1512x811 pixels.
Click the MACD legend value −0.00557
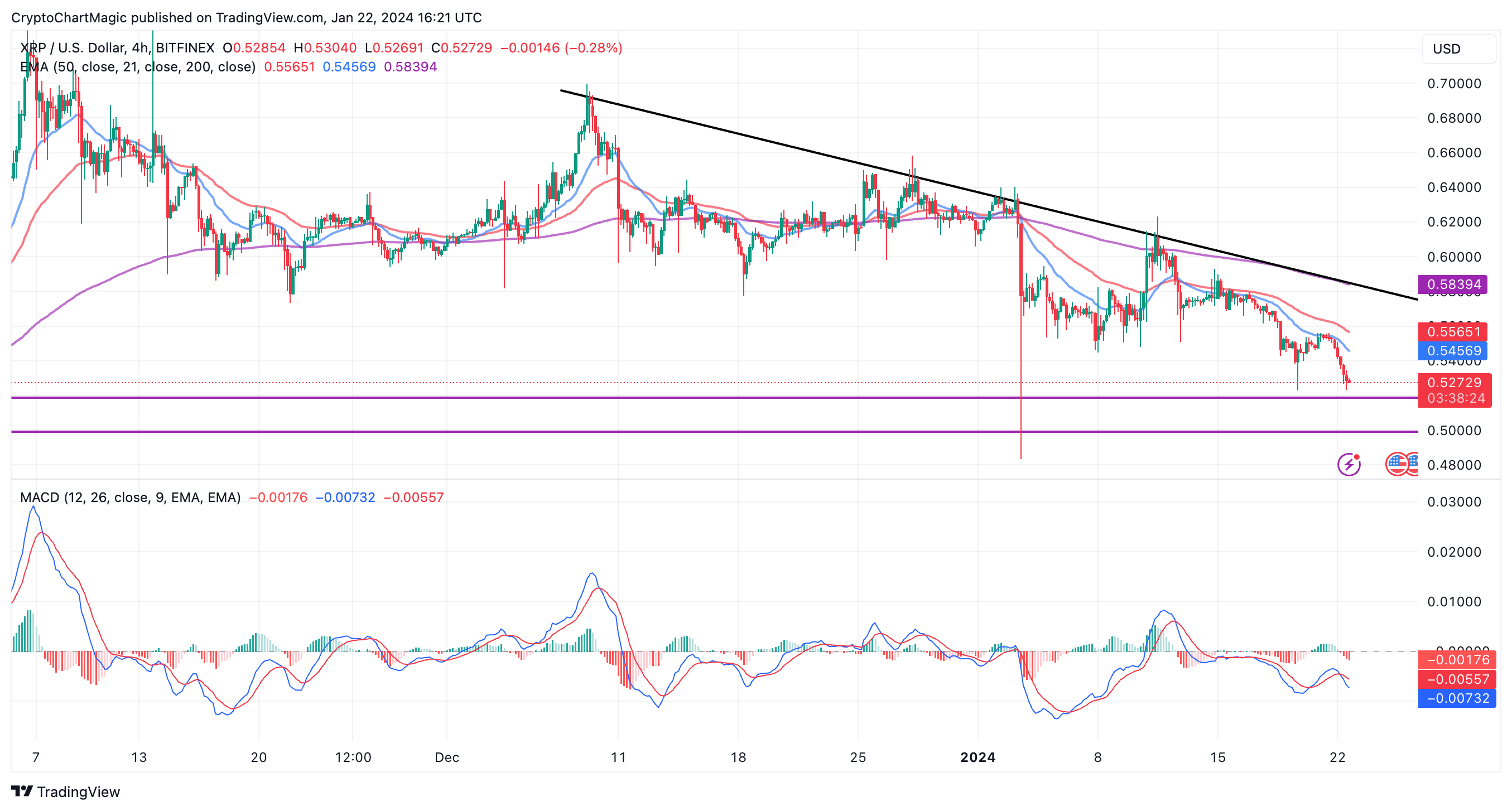(413, 497)
